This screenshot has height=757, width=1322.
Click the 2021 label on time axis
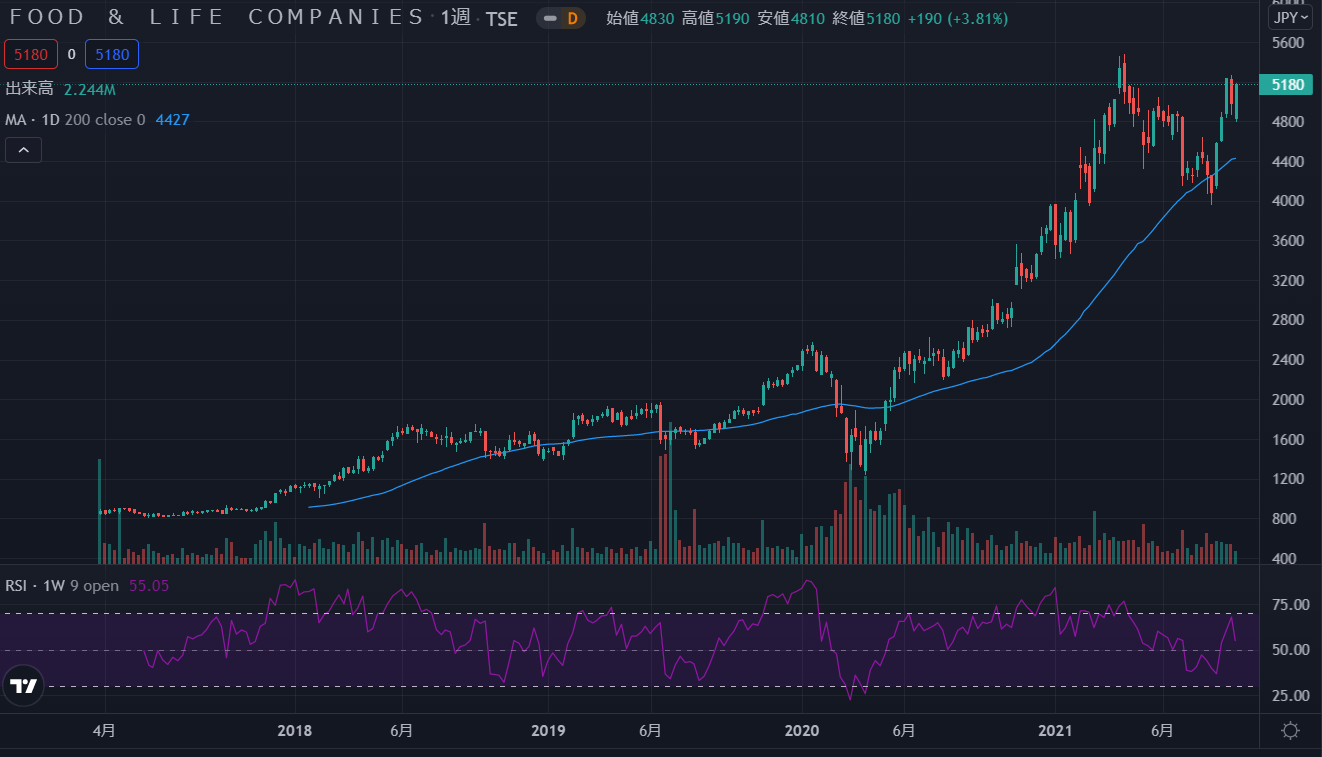tap(1056, 731)
